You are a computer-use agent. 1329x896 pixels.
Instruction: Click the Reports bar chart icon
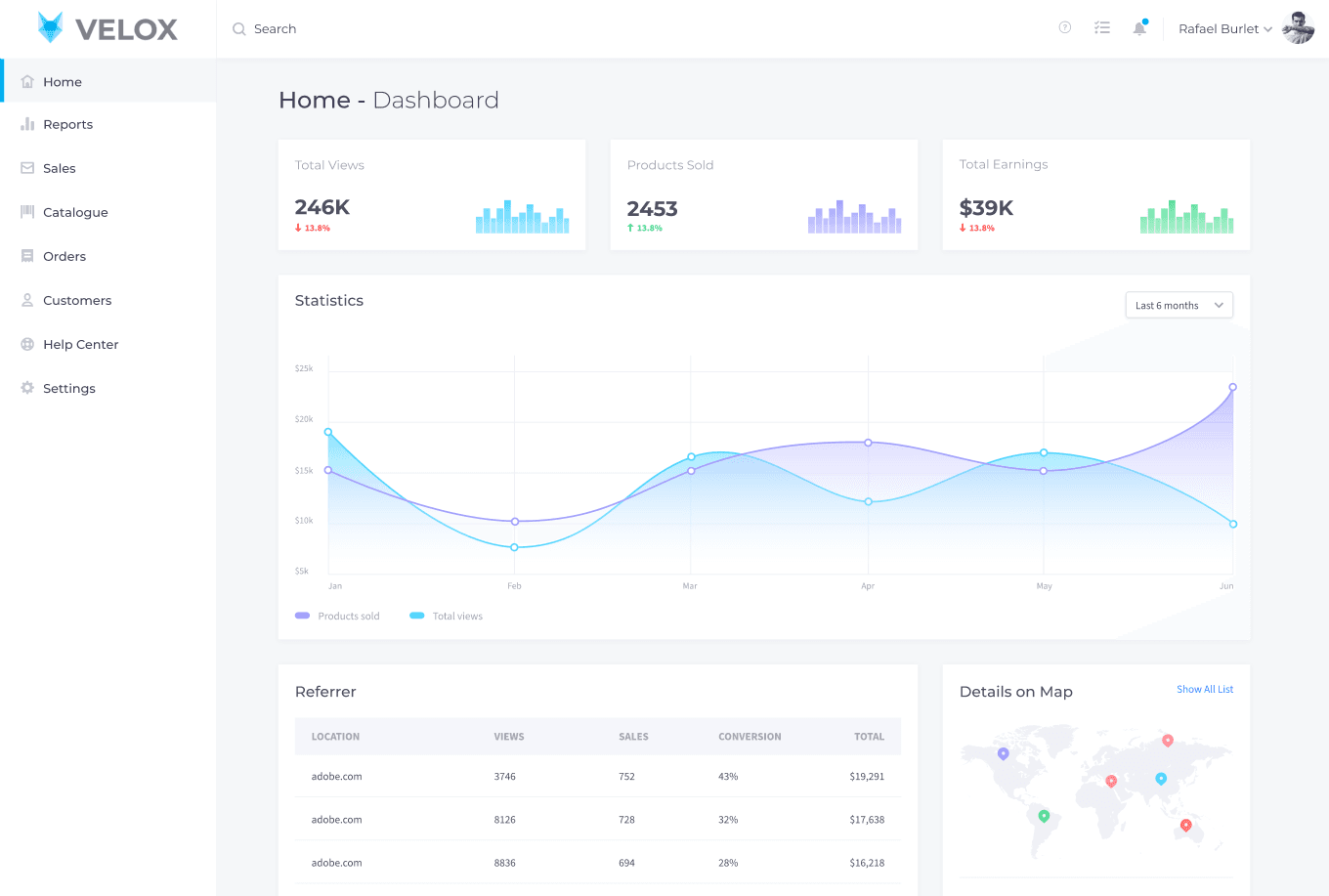click(x=27, y=125)
